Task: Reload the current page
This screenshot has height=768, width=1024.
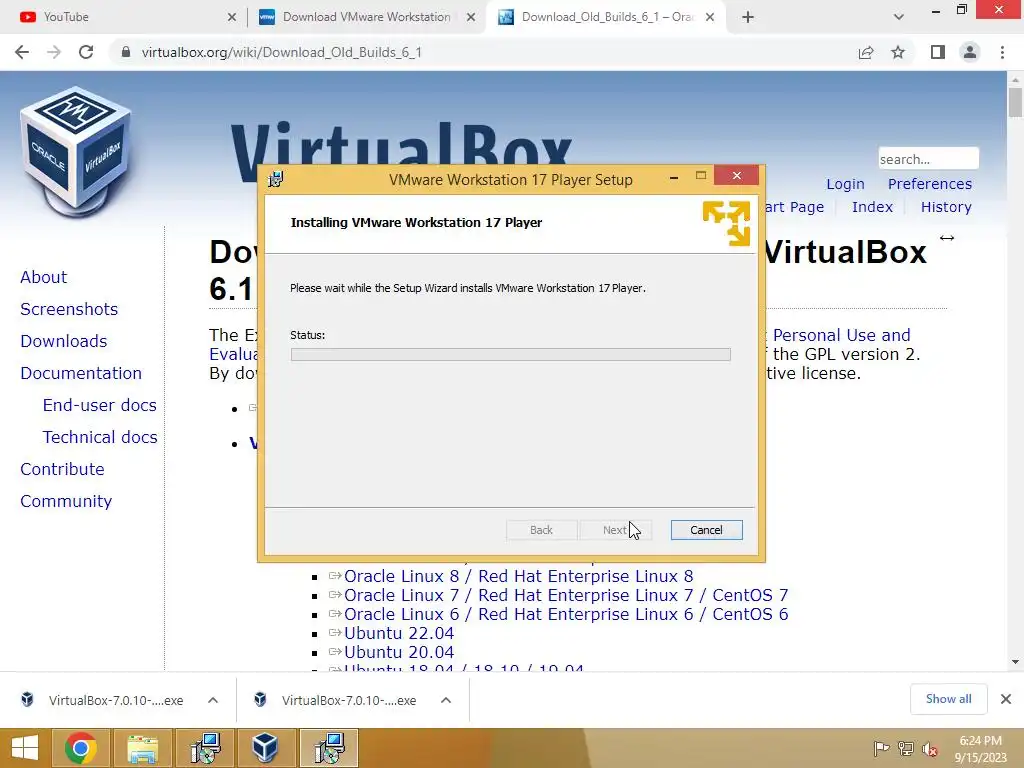Action: point(86,52)
